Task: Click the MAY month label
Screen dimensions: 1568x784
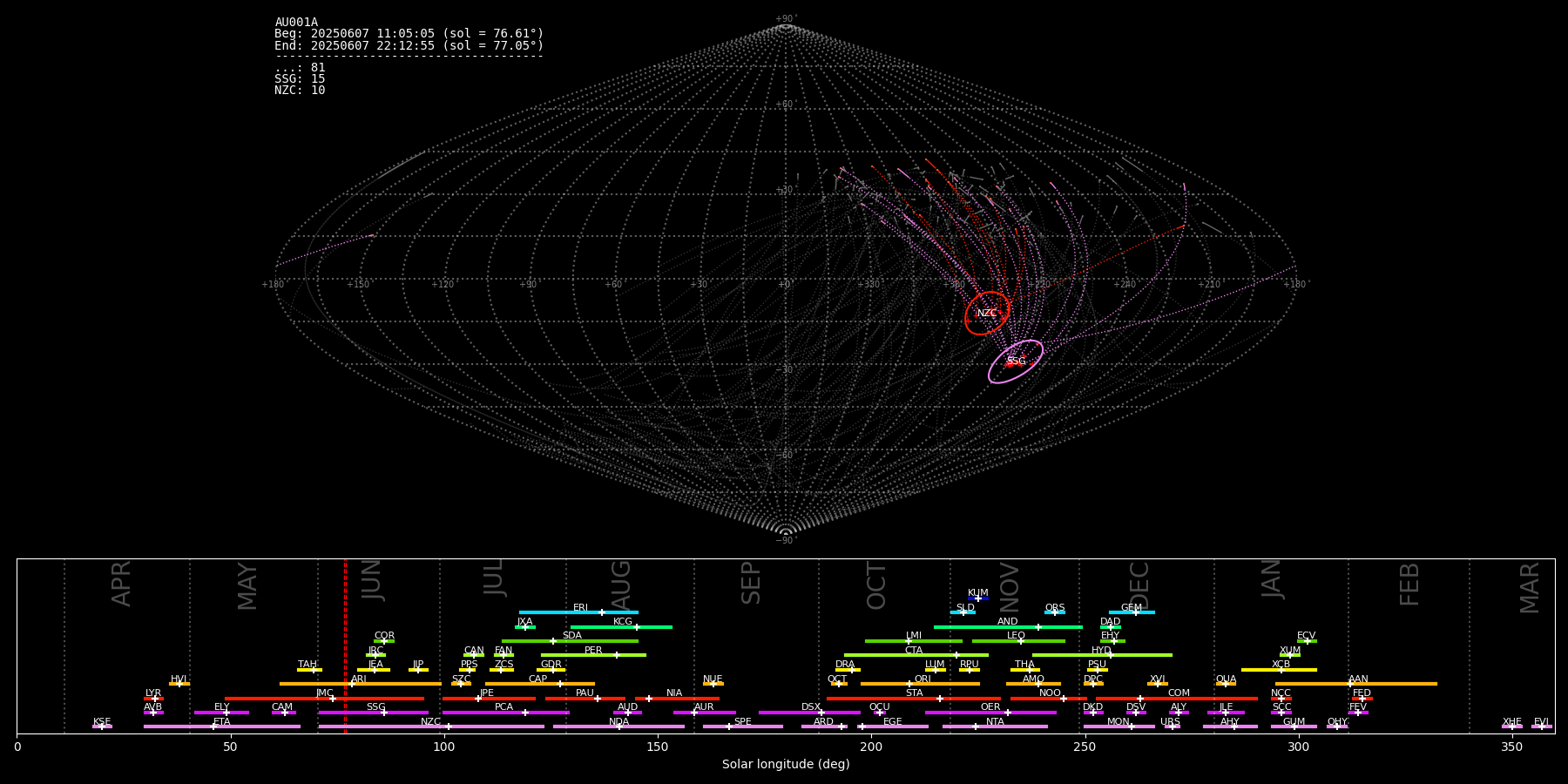Action: (x=247, y=586)
